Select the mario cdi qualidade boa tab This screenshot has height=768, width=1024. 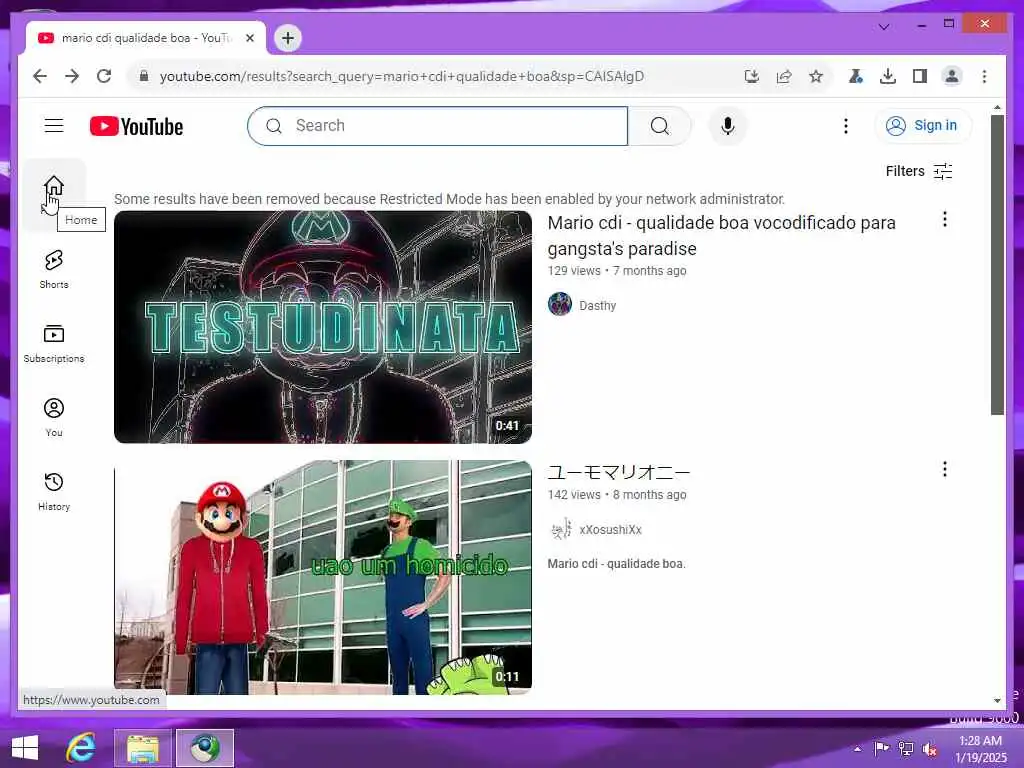click(x=146, y=38)
